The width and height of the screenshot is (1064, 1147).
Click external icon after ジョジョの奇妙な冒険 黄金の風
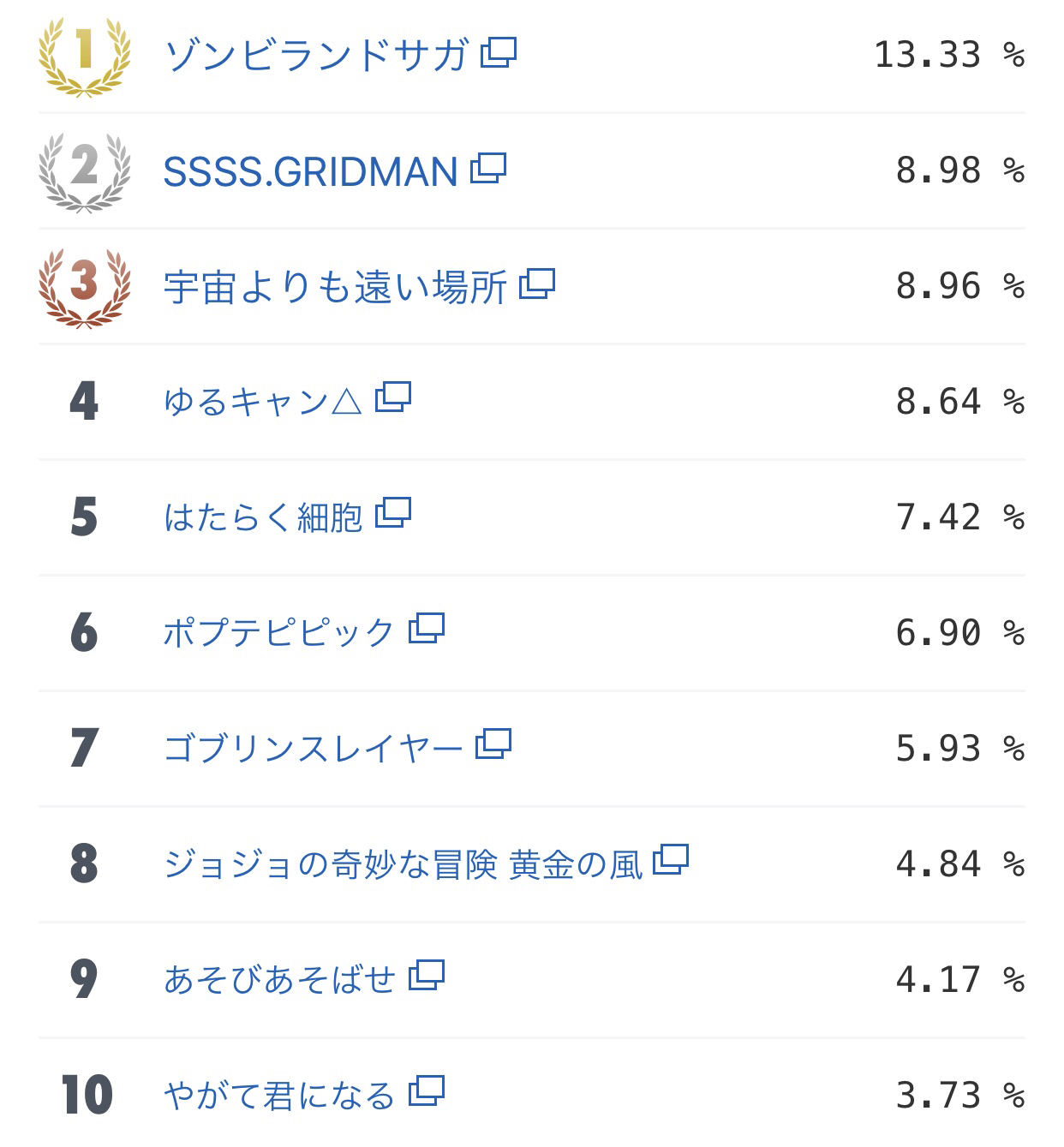671,859
